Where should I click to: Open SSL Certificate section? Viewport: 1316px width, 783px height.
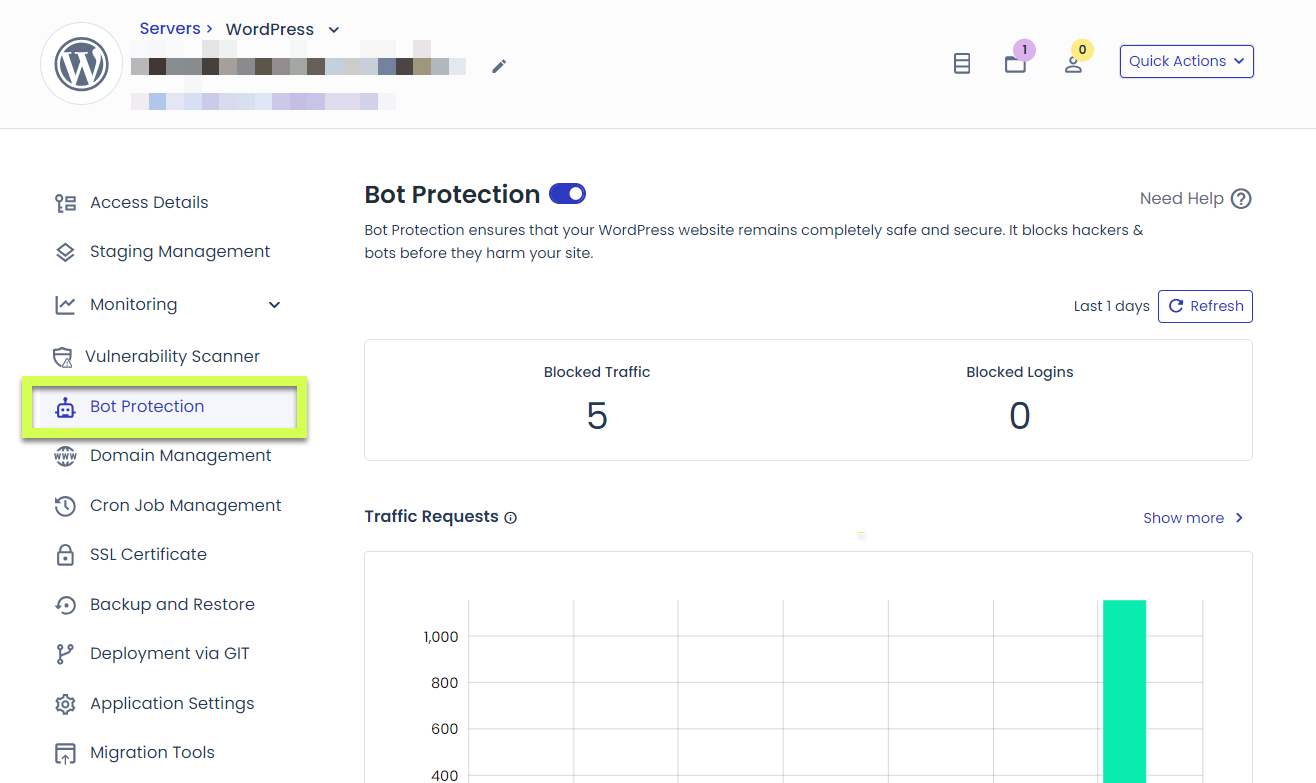point(148,555)
